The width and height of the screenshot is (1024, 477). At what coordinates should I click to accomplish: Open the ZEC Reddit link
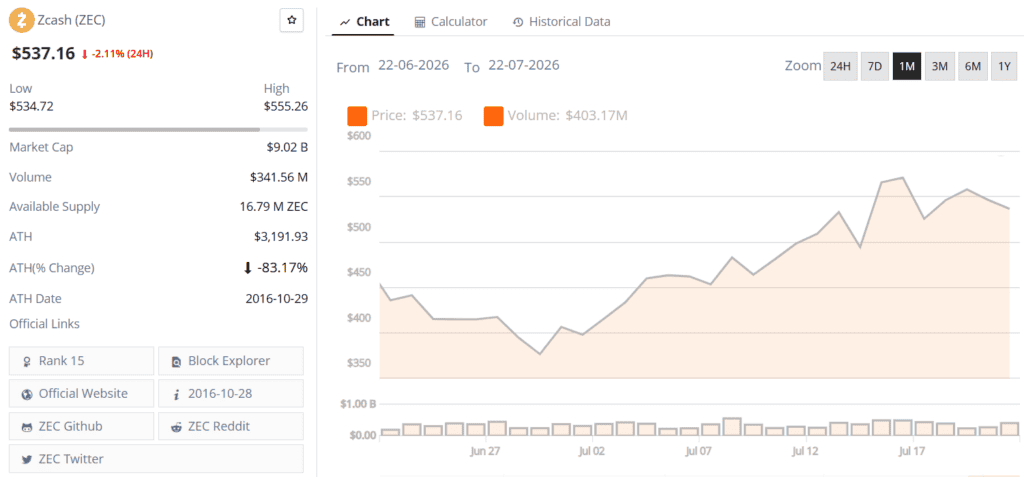(231, 426)
